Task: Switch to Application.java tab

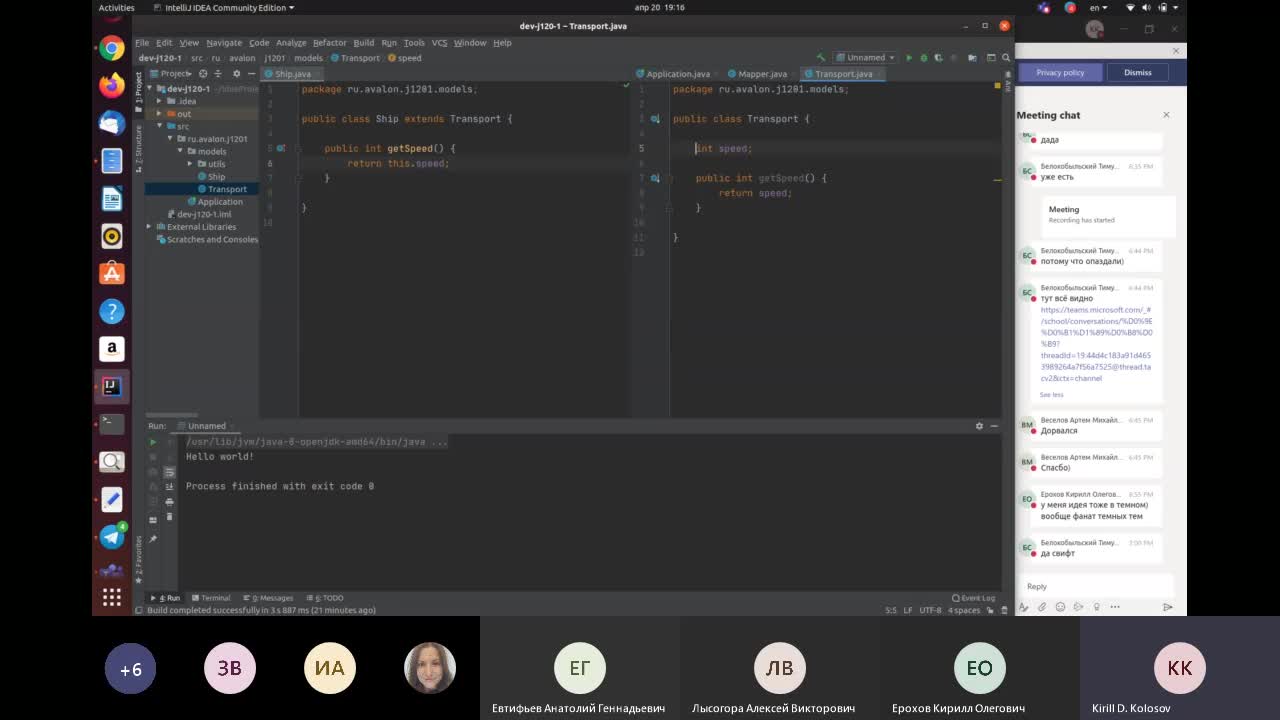Action: 678,74
